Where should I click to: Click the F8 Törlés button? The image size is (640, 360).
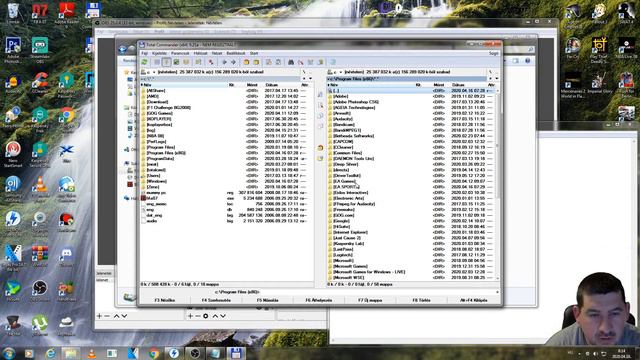click(421, 300)
